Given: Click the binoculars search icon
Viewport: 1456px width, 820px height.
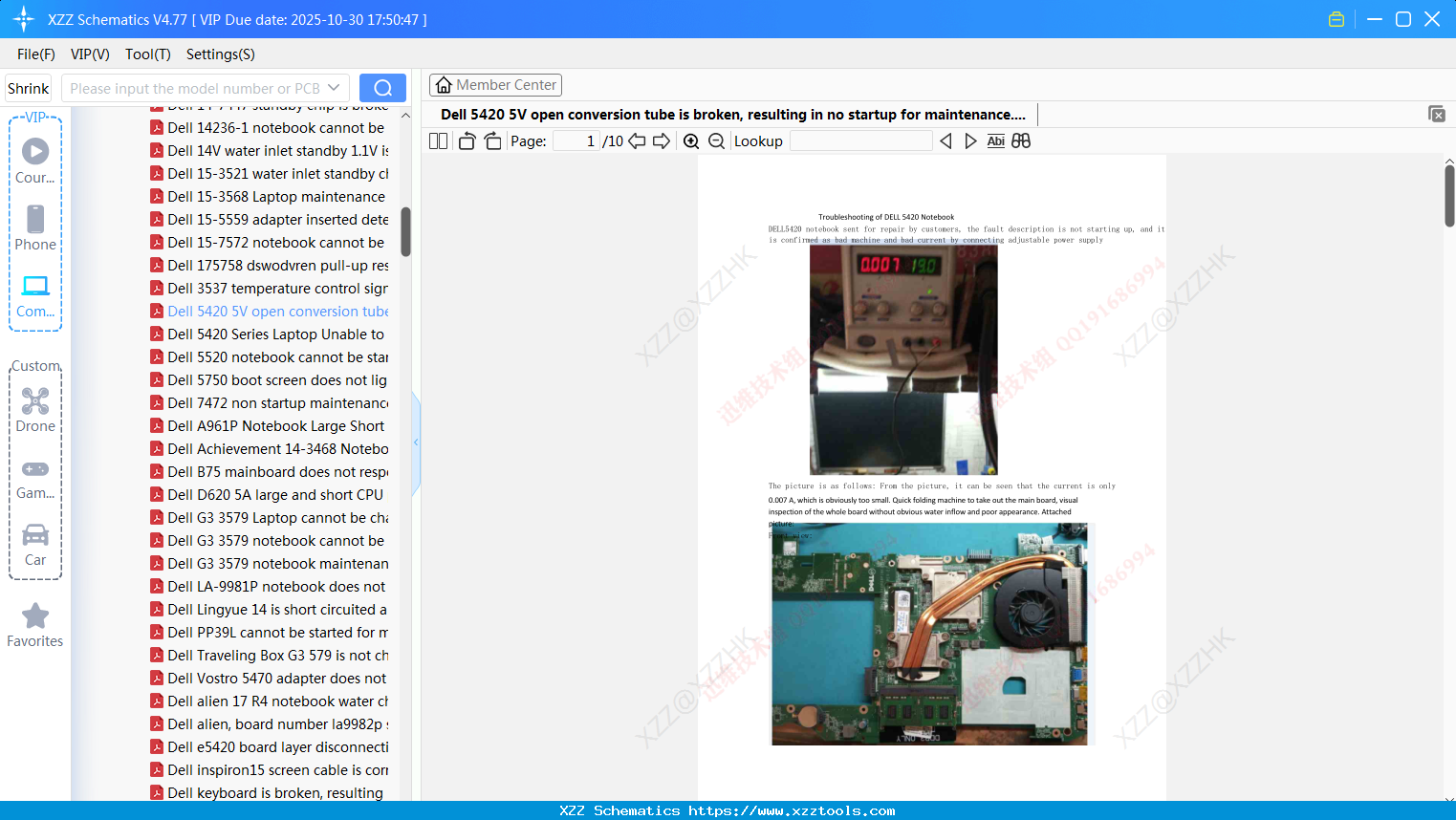Looking at the screenshot, I should [1021, 141].
